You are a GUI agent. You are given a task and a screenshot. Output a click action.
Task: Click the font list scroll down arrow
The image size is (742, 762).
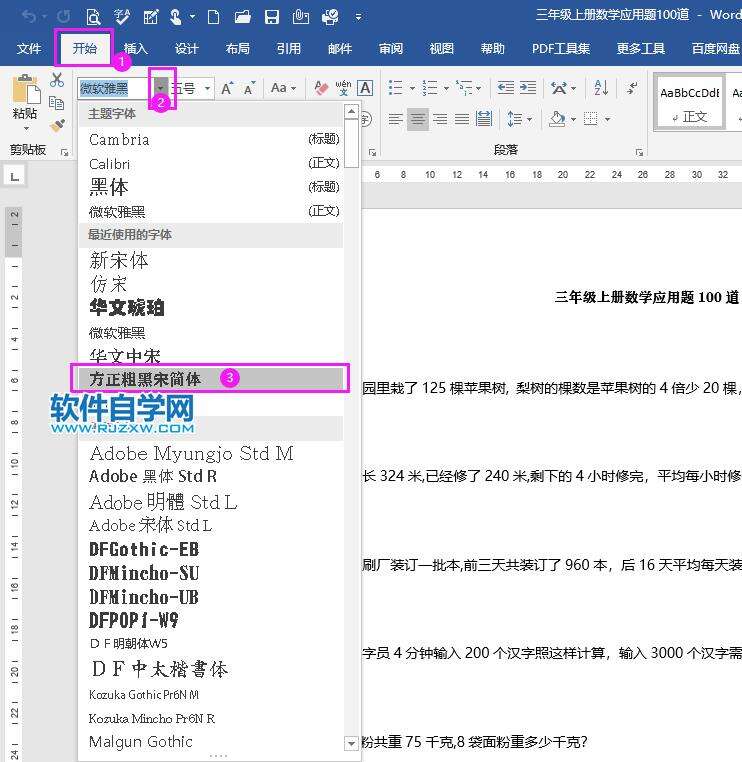[x=351, y=743]
